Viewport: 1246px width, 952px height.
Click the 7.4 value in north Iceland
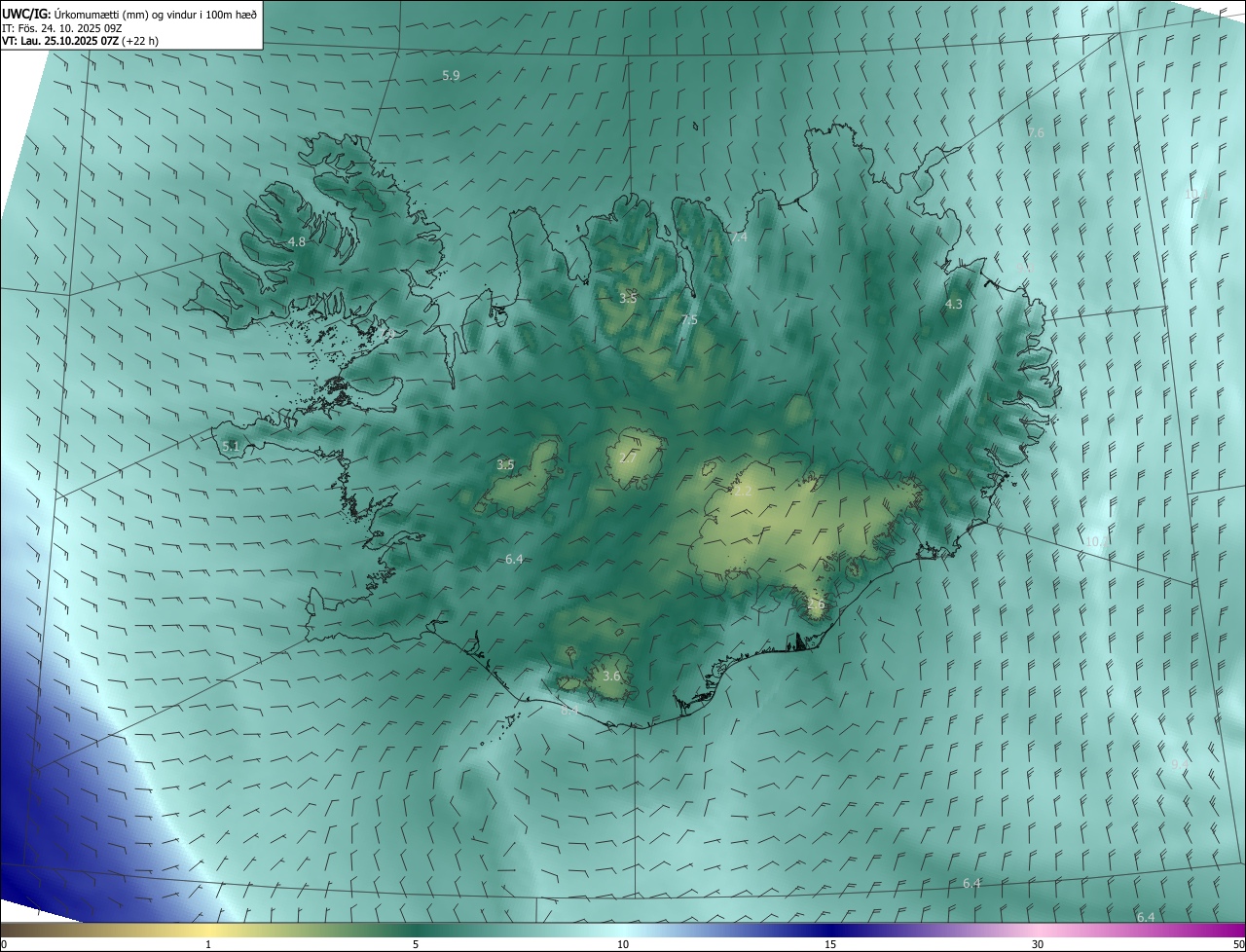click(x=739, y=238)
